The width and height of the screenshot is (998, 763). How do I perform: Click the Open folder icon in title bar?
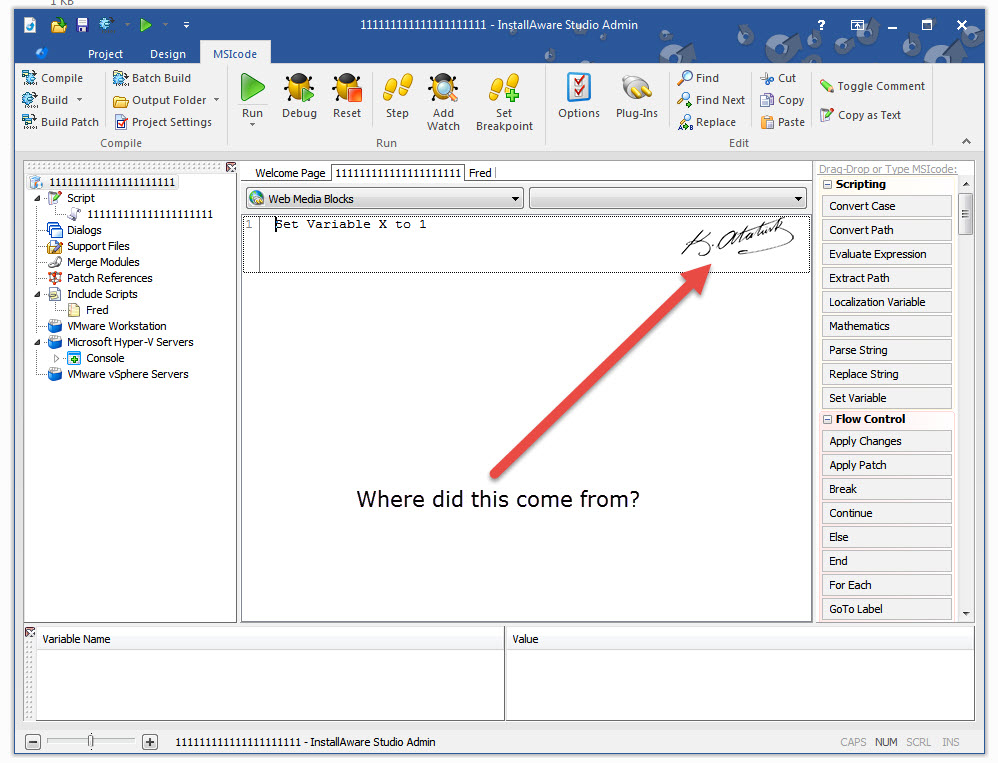point(59,25)
